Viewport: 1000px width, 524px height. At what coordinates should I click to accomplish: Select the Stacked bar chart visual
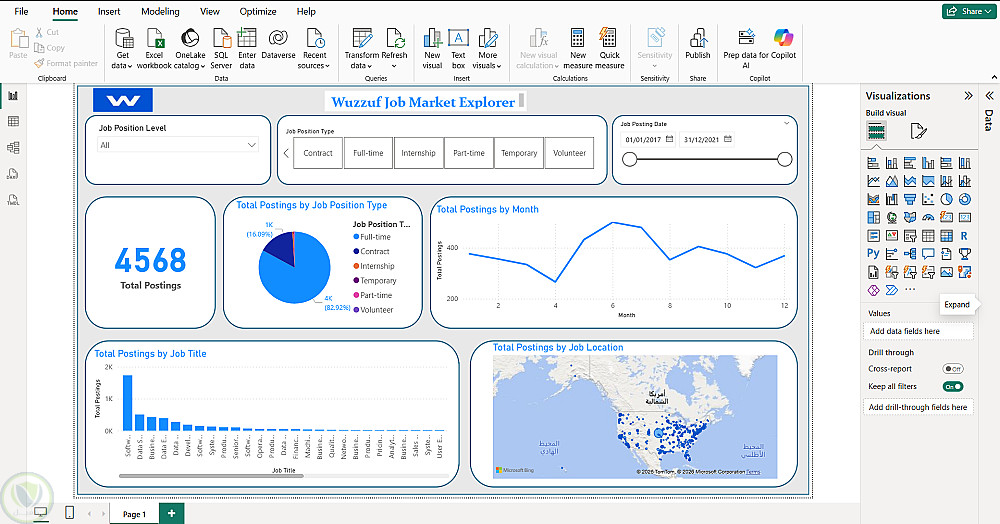pos(873,163)
